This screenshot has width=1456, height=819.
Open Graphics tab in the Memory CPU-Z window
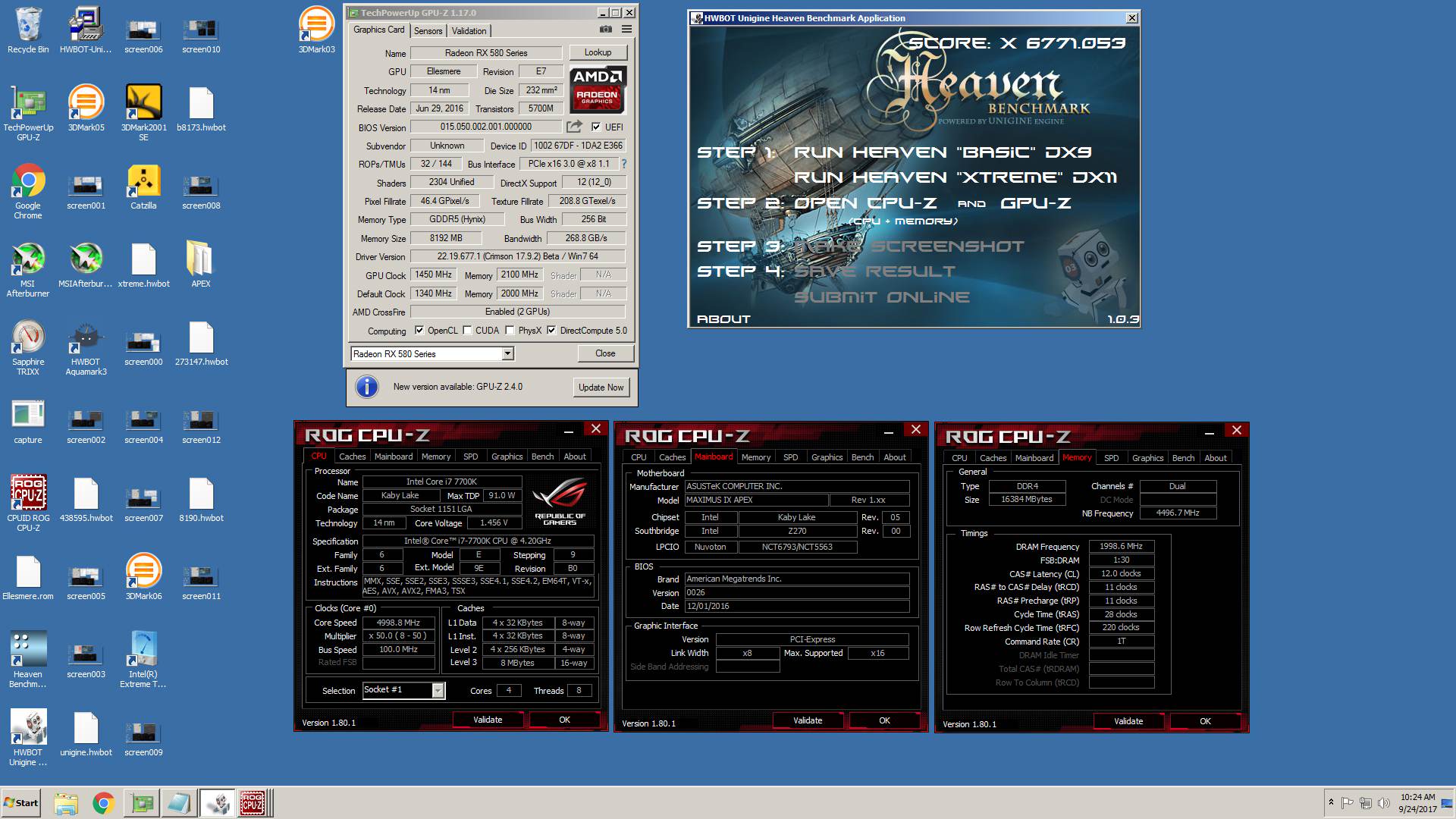(x=1147, y=458)
